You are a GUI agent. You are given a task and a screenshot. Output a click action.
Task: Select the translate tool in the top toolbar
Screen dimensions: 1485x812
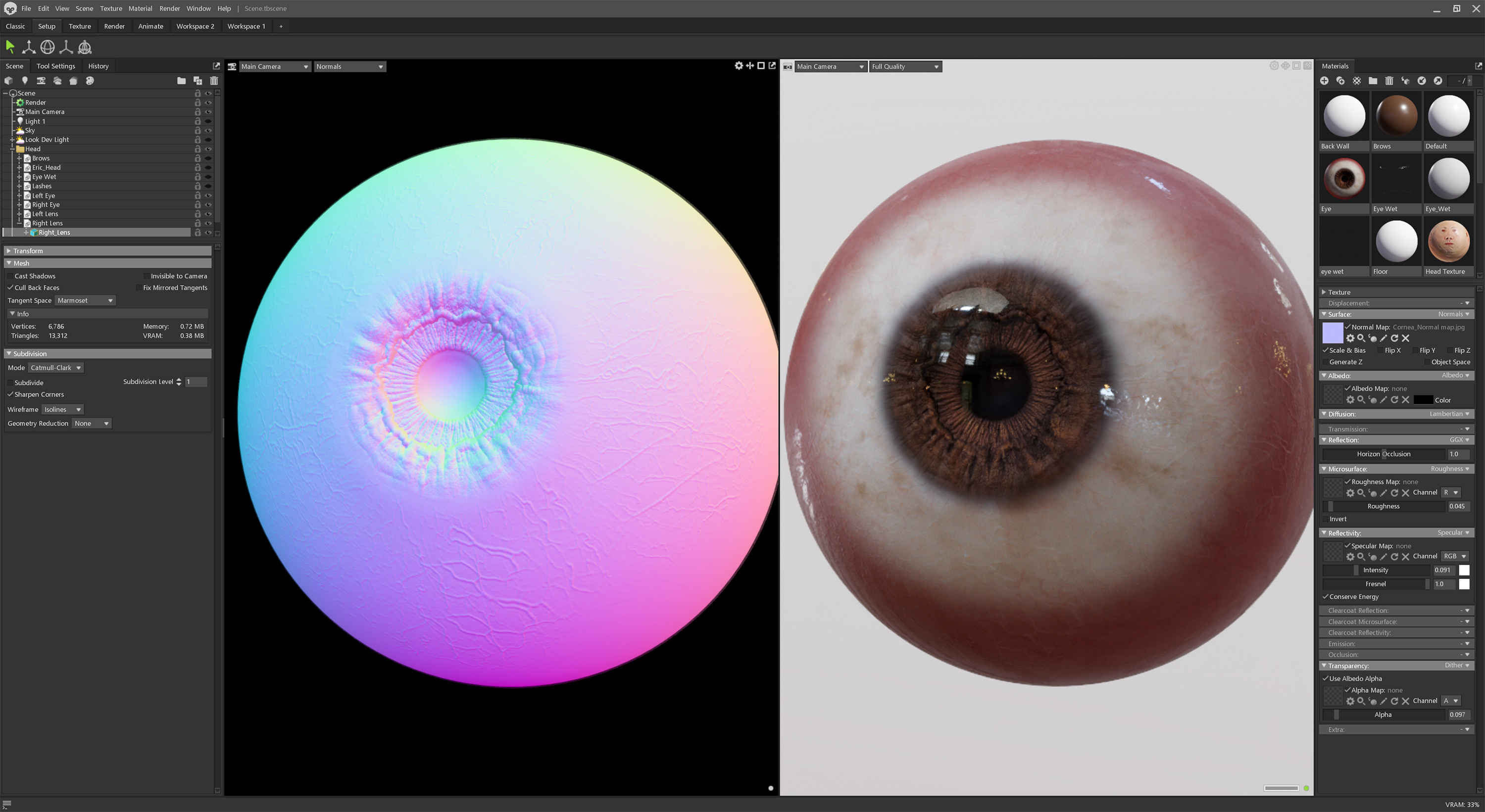28,48
